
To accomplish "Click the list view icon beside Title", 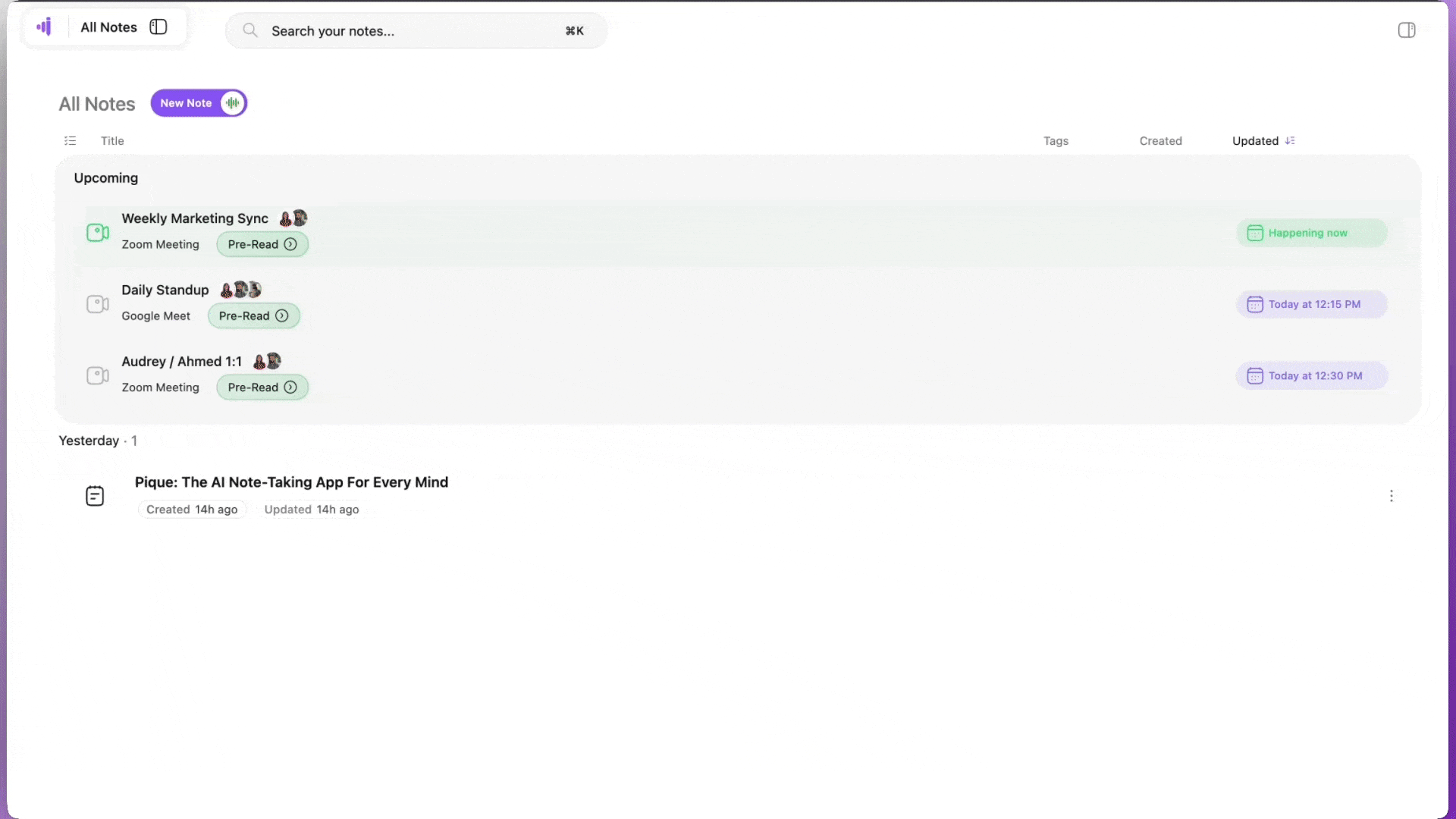I will (x=71, y=141).
